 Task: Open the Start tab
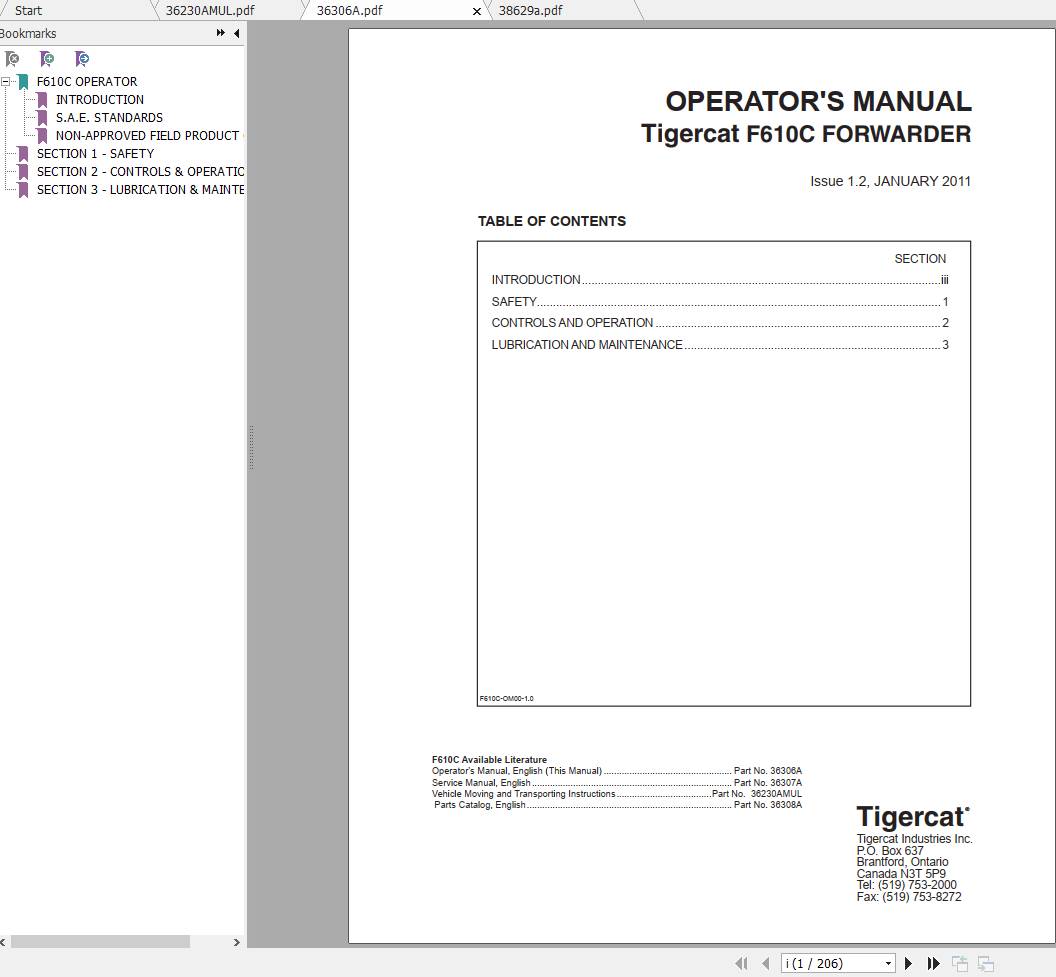pyautogui.click(x=28, y=10)
